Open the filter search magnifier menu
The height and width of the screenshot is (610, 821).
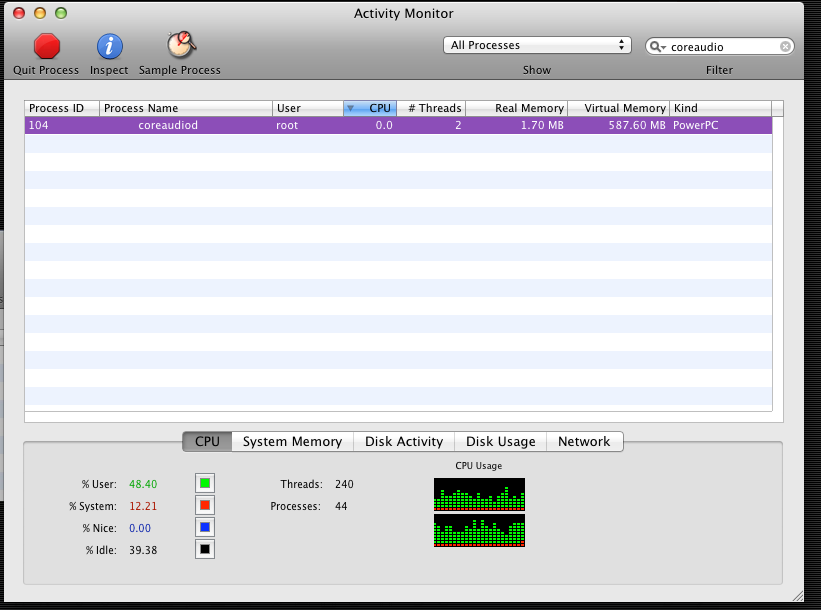pos(657,47)
